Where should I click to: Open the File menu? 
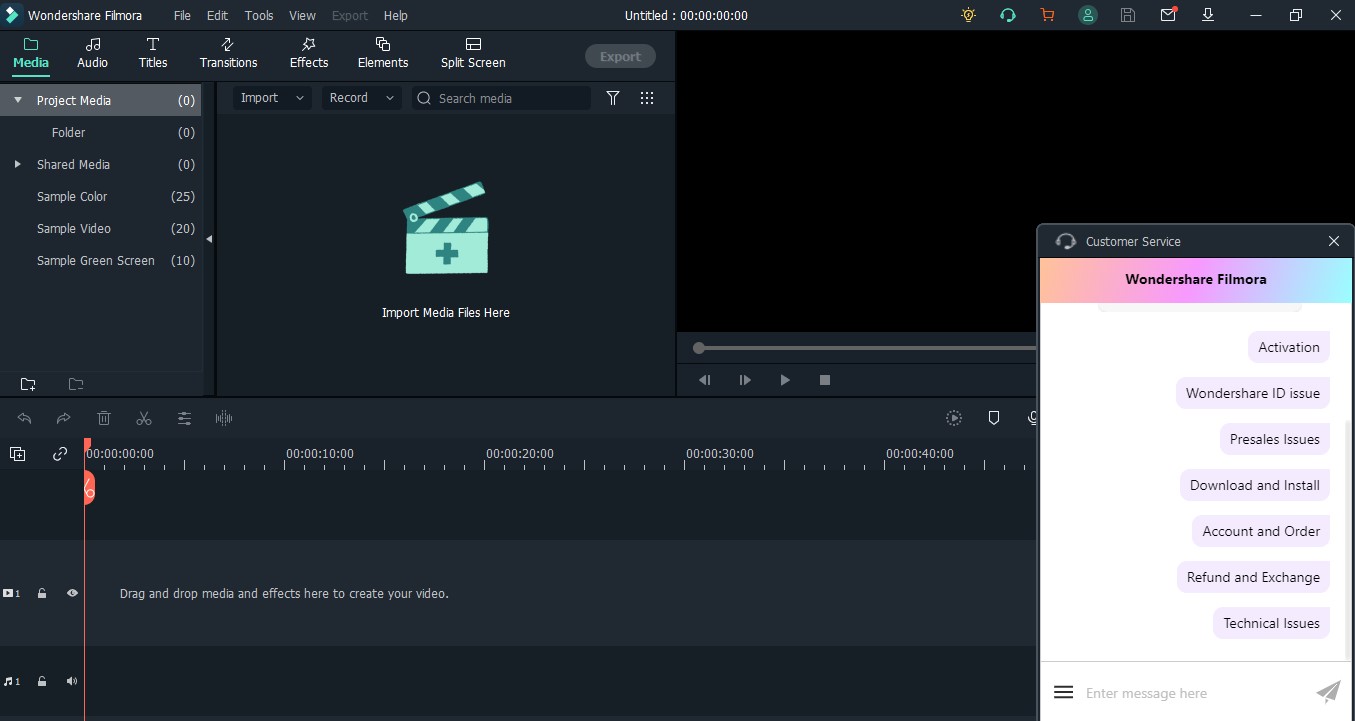[182, 15]
